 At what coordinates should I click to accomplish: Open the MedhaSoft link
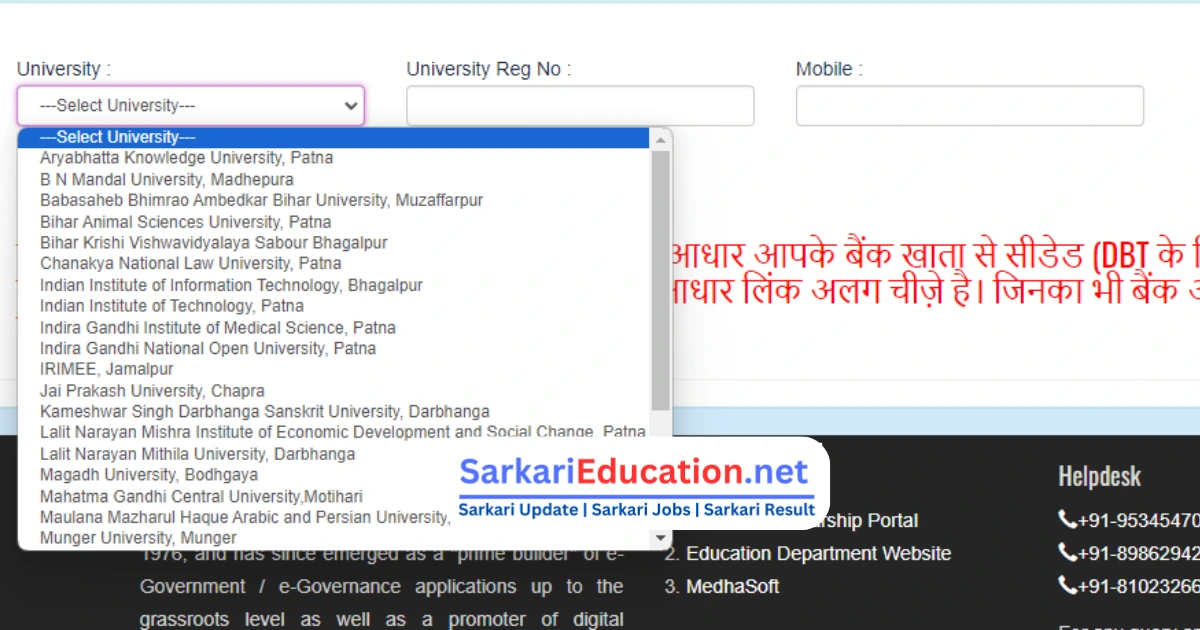(732, 587)
